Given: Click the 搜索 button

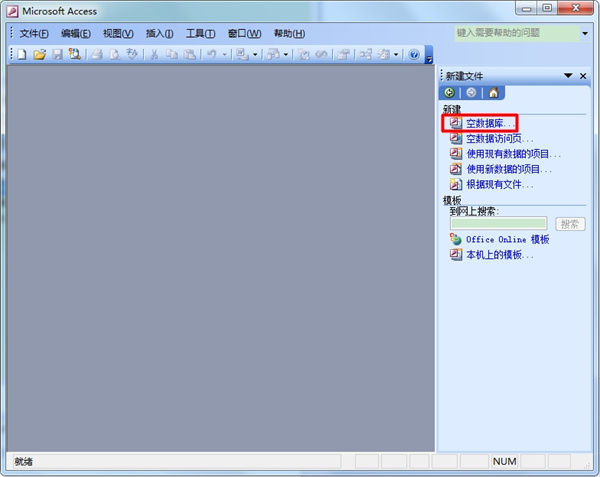Looking at the screenshot, I should (570, 224).
